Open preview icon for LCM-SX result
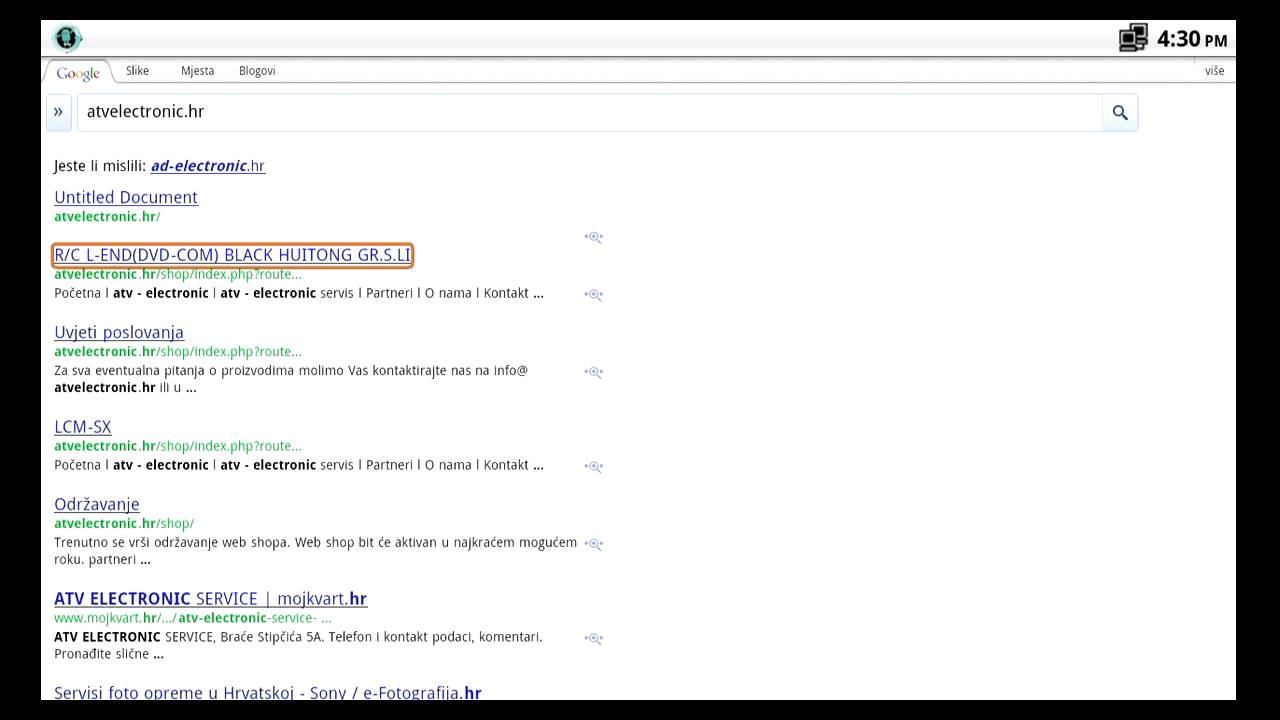This screenshot has width=1280, height=720. pyautogui.click(x=594, y=466)
